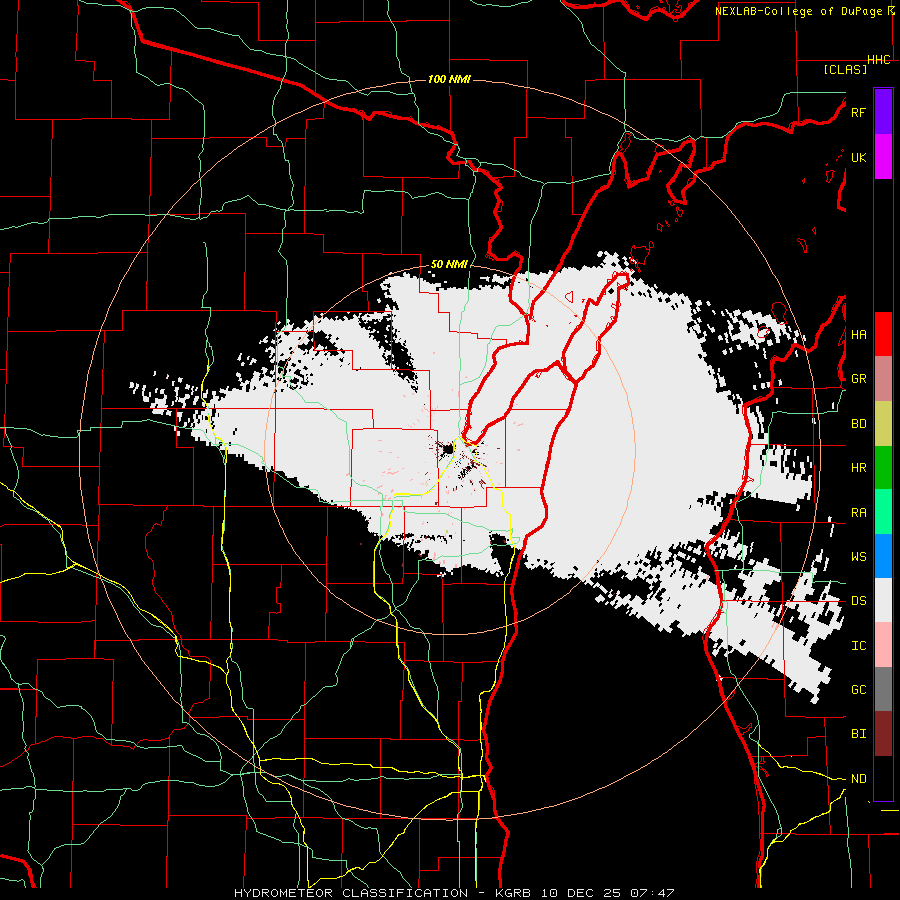Click the GR legend label
The height and width of the screenshot is (900, 900).
pos(858,379)
